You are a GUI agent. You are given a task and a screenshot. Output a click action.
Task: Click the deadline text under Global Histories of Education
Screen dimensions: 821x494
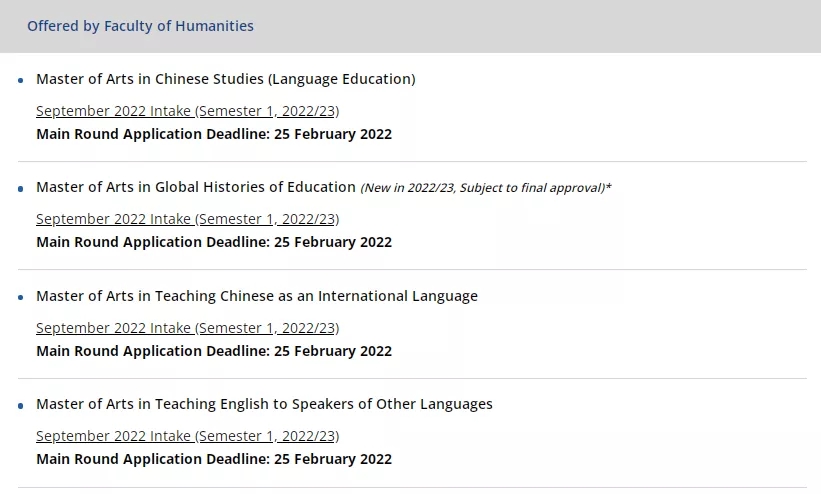(214, 242)
